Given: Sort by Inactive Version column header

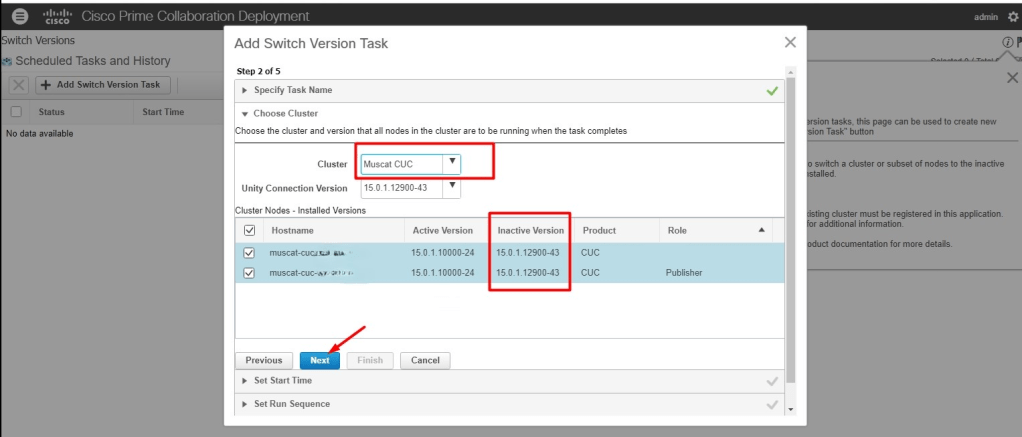Looking at the screenshot, I should click(530, 230).
